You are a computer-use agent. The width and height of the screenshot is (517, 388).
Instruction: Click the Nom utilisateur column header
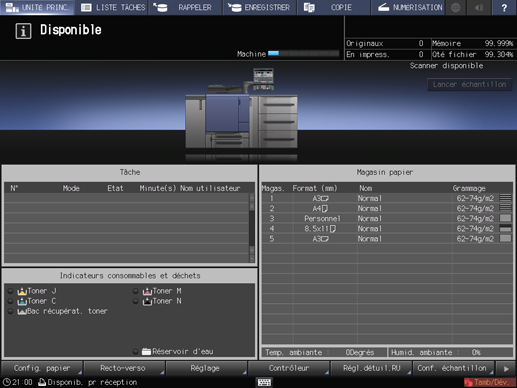point(210,188)
